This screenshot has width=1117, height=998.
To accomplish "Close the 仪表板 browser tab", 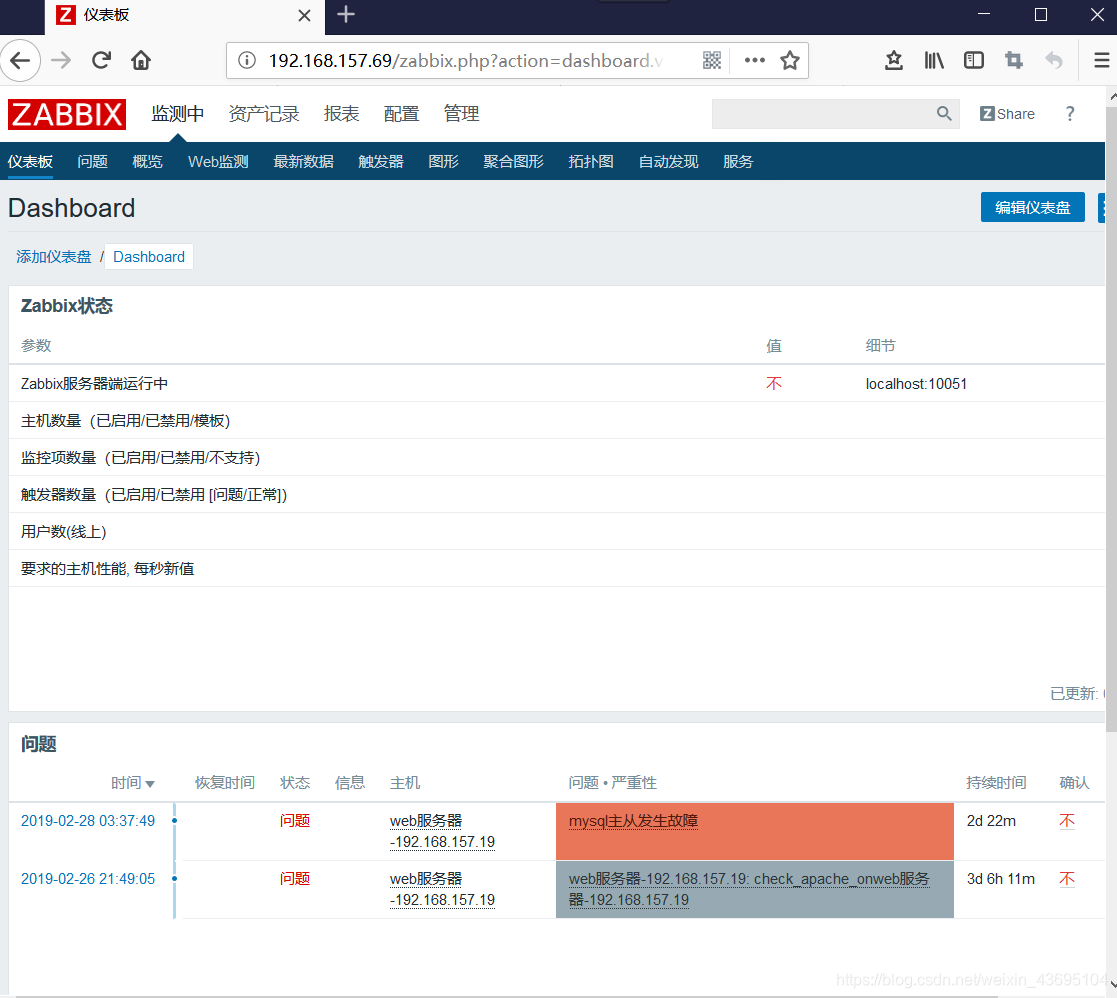I will point(304,16).
